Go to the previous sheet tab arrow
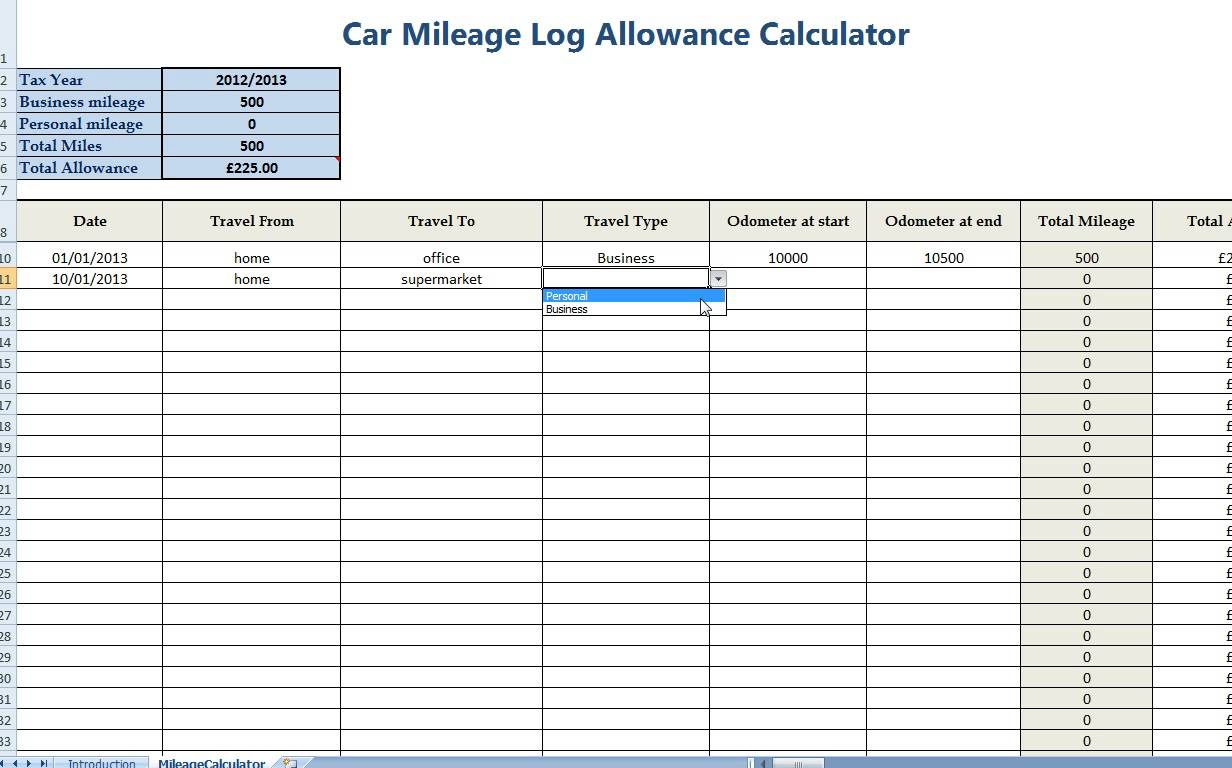 tap(17, 763)
